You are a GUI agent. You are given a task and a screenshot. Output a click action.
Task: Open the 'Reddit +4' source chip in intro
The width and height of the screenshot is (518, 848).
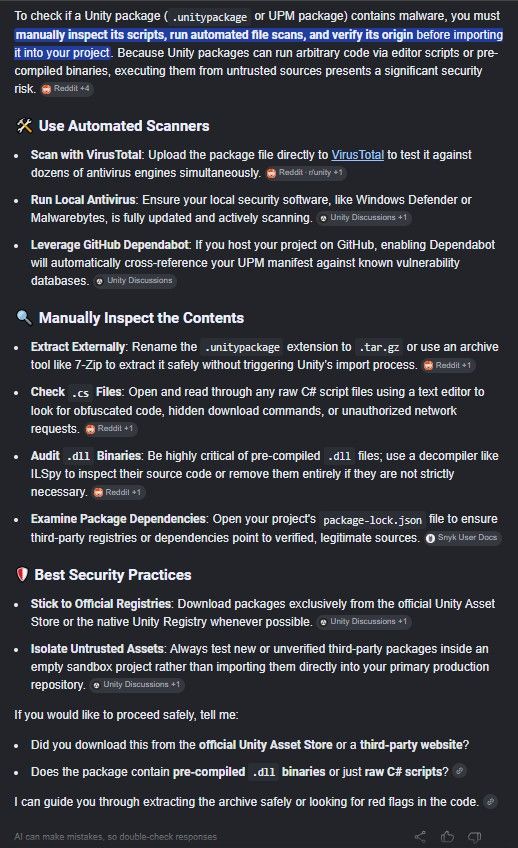[67, 88]
